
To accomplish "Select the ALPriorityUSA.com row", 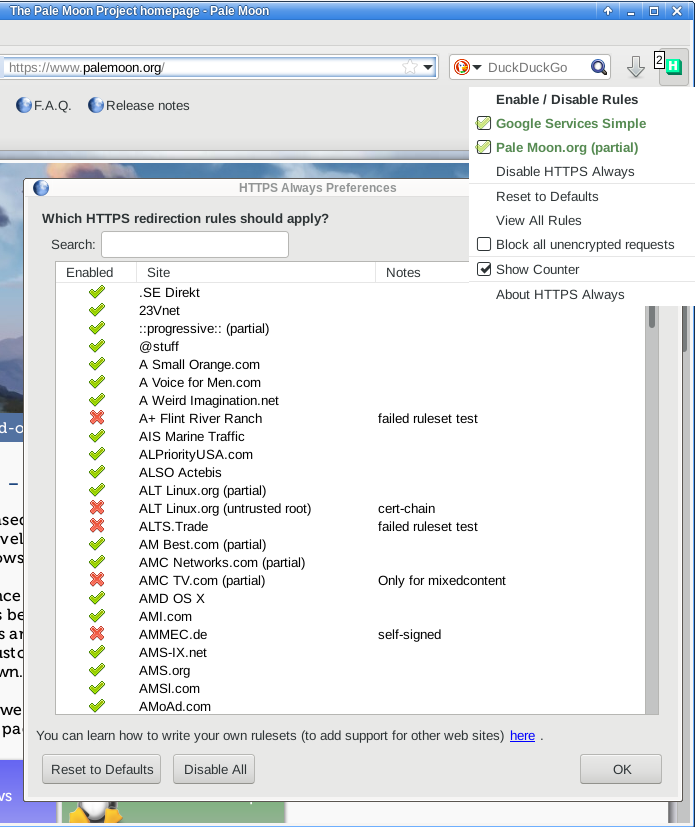I will point(350,454).
